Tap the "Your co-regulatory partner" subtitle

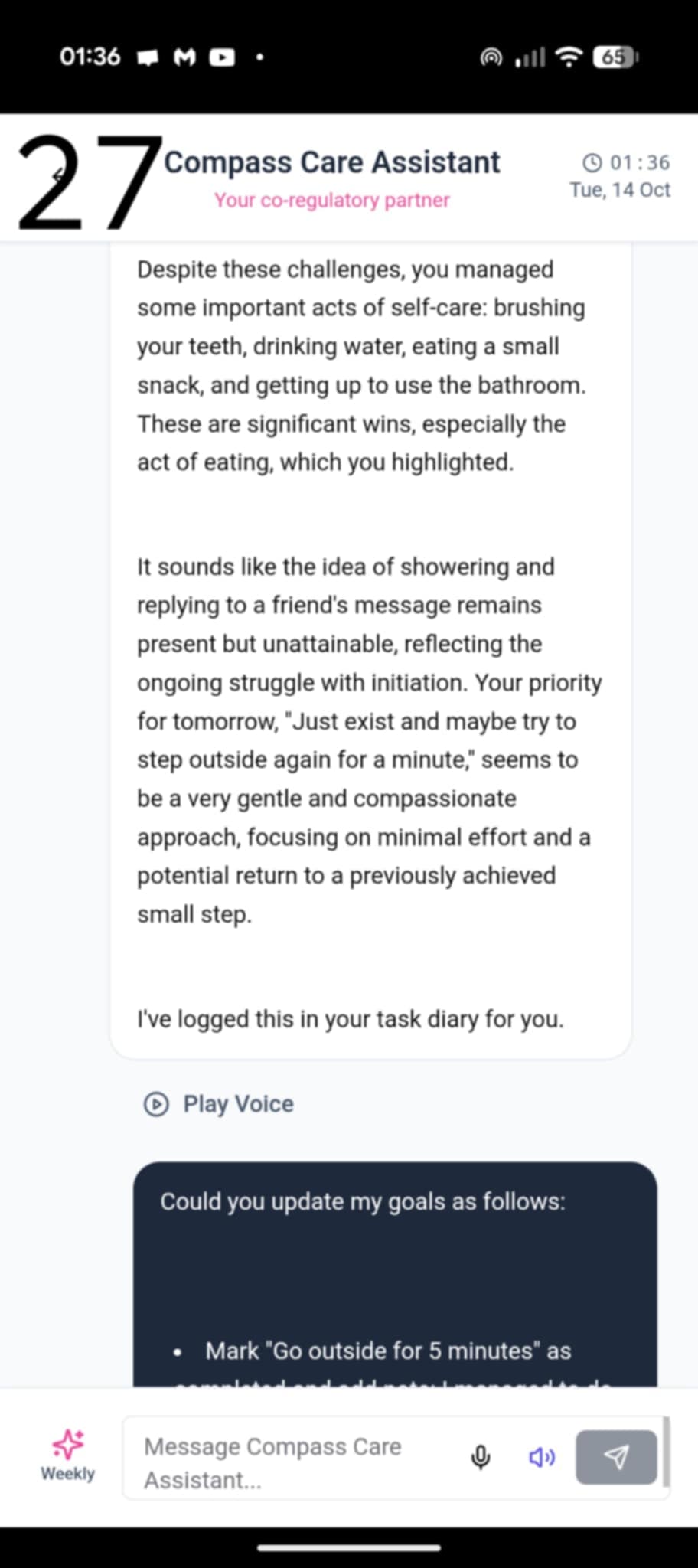point(332,200)
